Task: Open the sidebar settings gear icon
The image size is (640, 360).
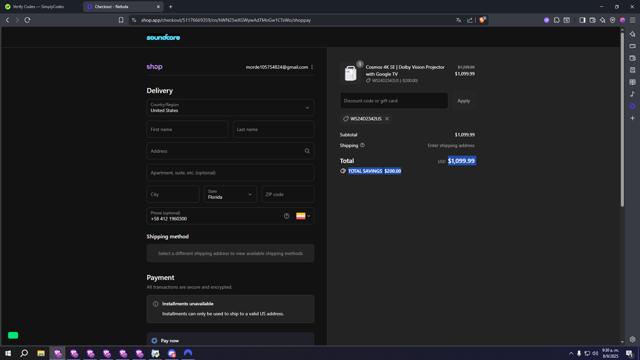Action: [633, 340]
